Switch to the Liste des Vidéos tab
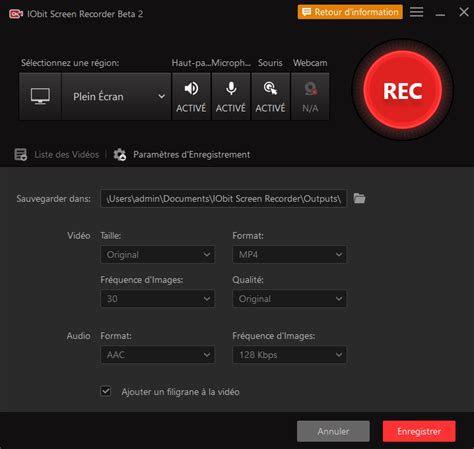This screenshot has width=474, height=449. tap(67, 155)
